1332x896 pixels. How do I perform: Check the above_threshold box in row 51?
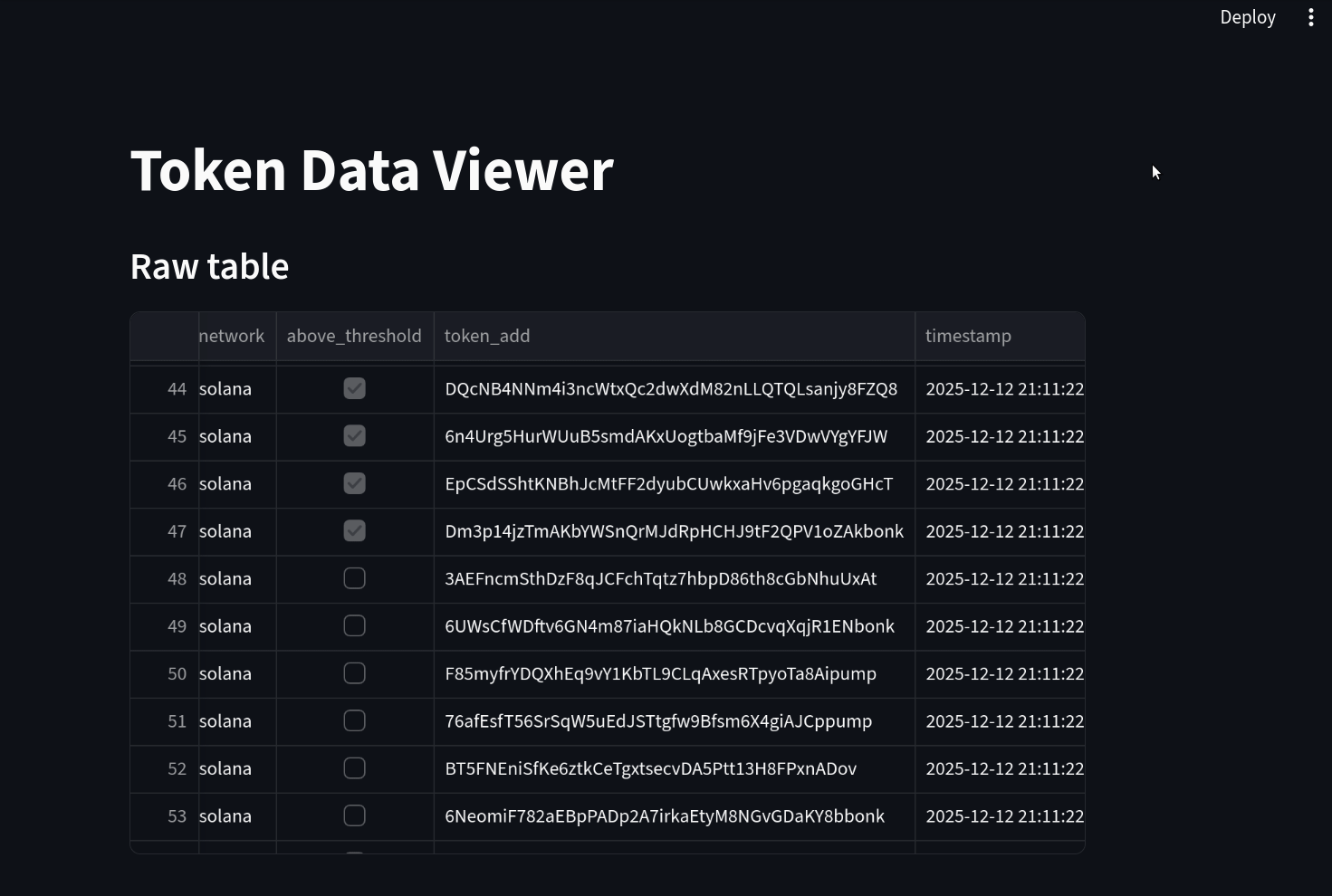(354, 720)
